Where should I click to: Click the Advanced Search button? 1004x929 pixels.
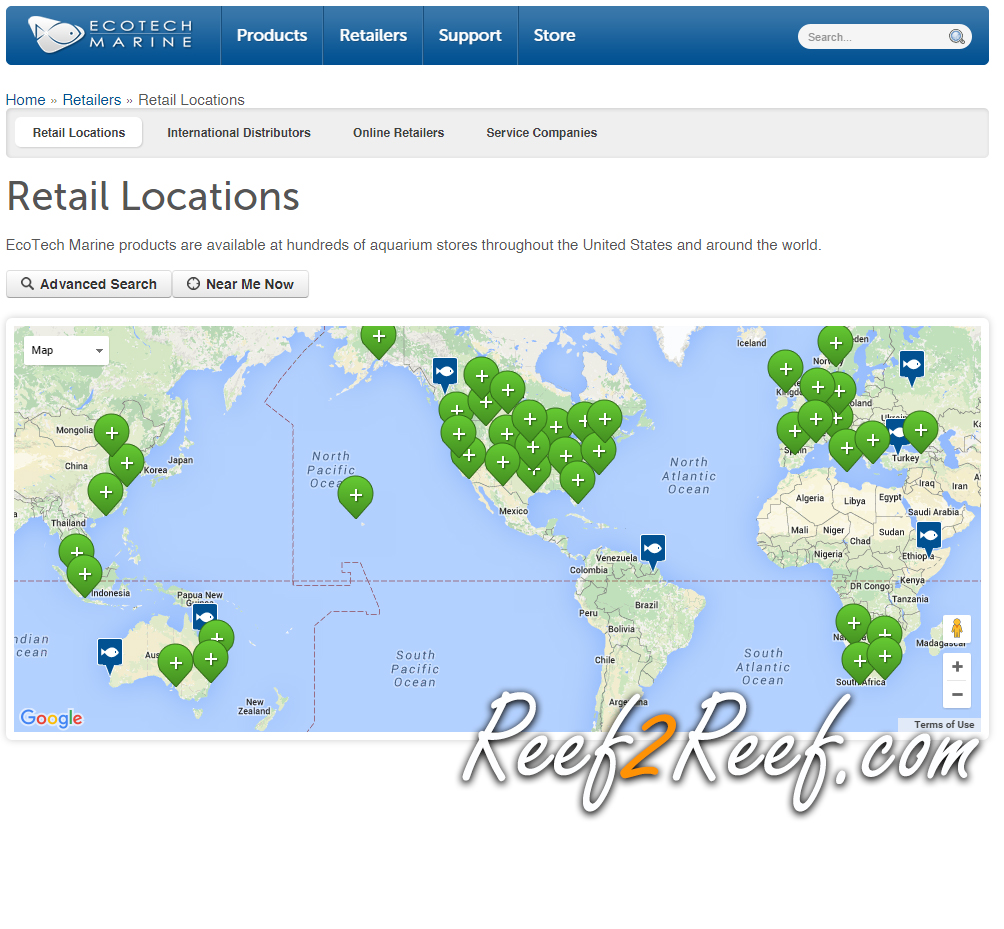89,284
